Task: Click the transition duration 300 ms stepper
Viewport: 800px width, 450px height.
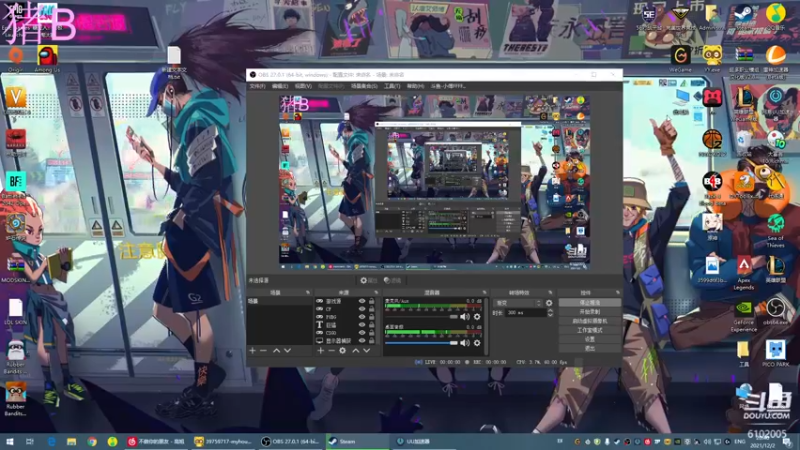Action: 550,313
